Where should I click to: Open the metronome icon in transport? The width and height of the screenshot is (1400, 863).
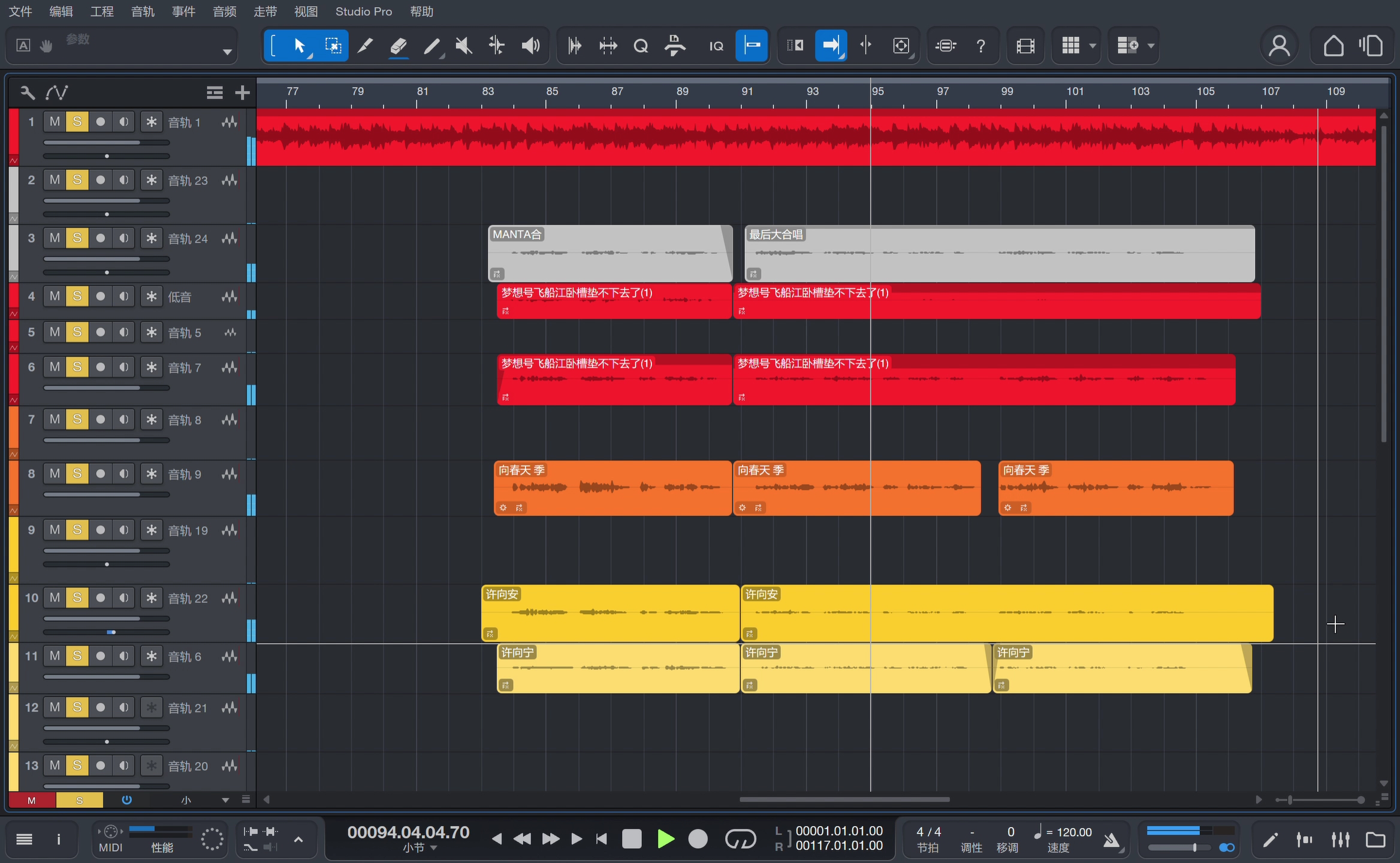coord(1112,840)
